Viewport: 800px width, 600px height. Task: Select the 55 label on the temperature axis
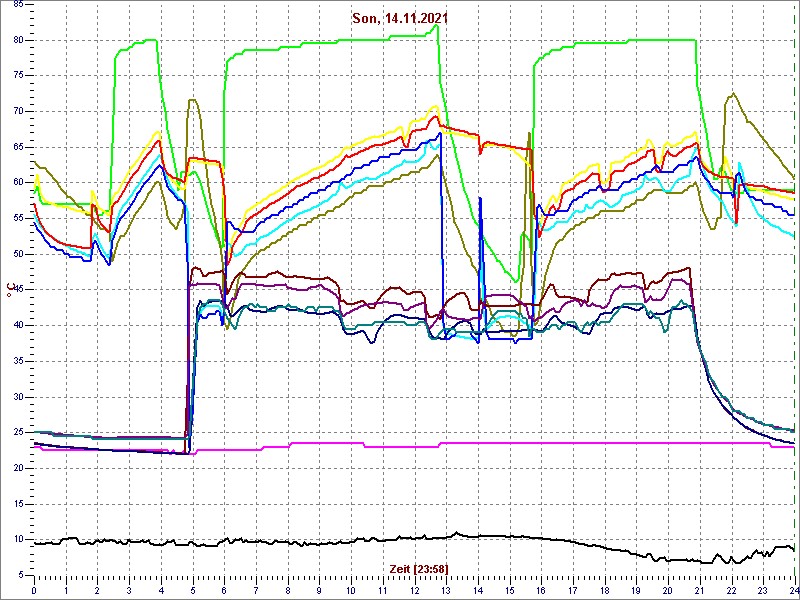coord(16,218)
